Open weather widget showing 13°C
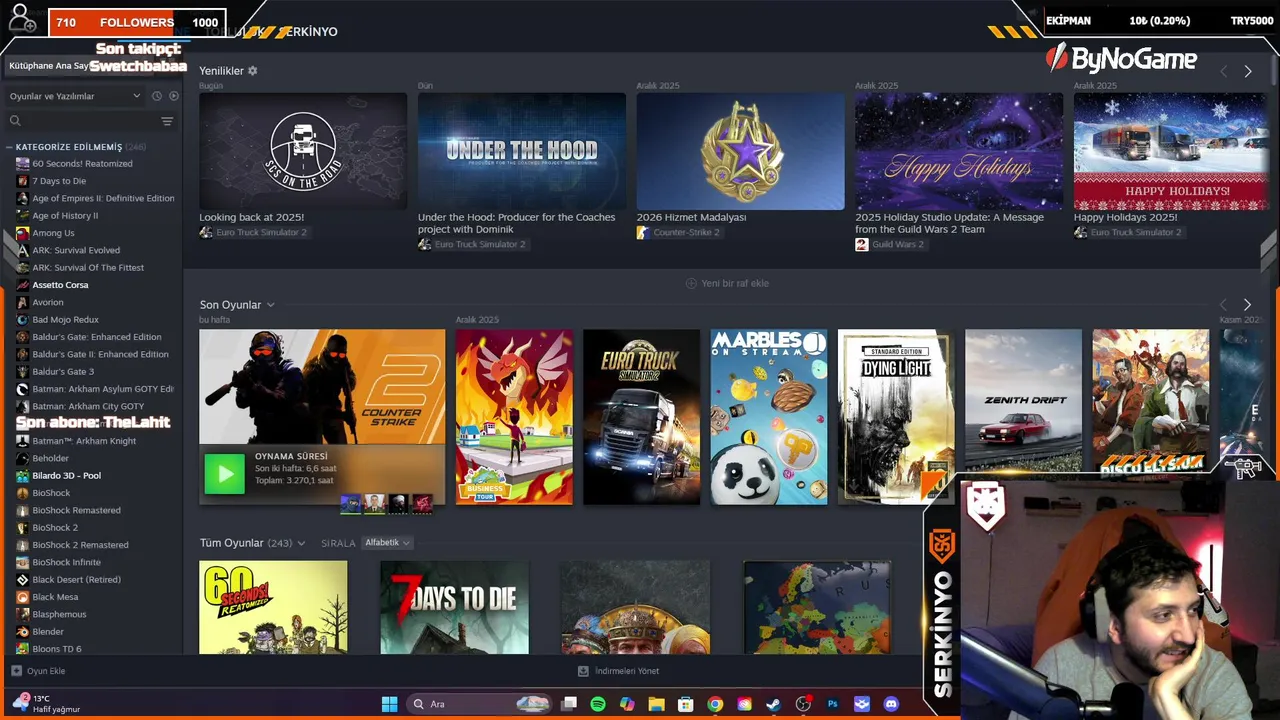Image resolution: width=1280 pixels, height=720 pixels. coord(46,704)
